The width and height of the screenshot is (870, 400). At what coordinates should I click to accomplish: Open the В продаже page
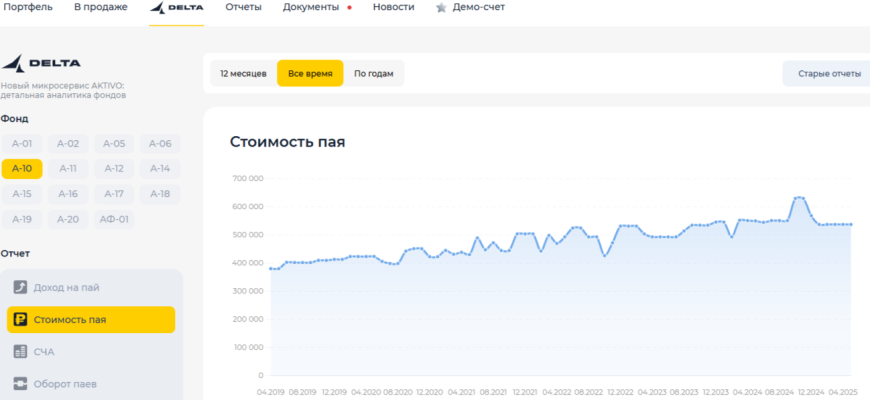pos(101,8)
